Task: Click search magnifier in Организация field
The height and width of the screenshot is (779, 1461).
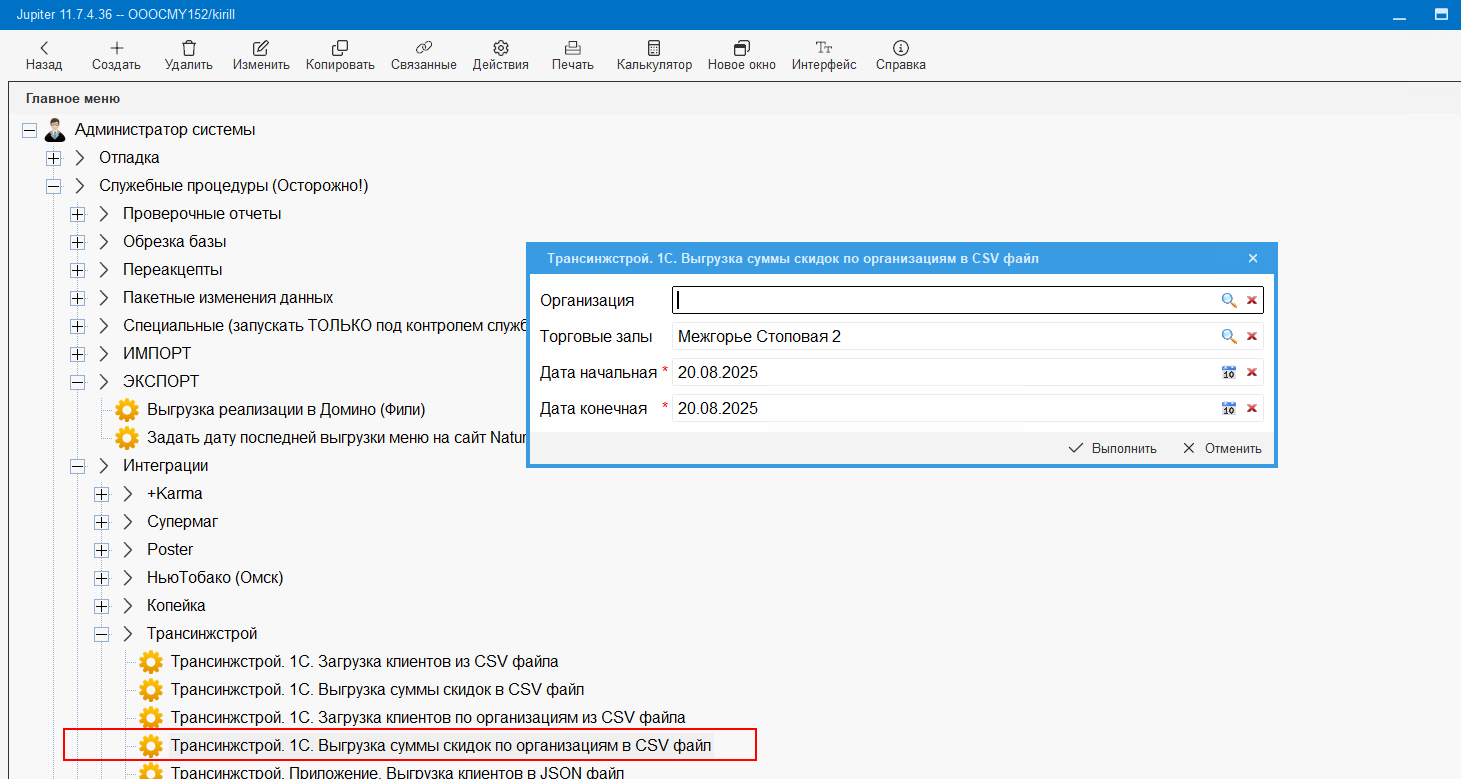Action: point(1228,300)
